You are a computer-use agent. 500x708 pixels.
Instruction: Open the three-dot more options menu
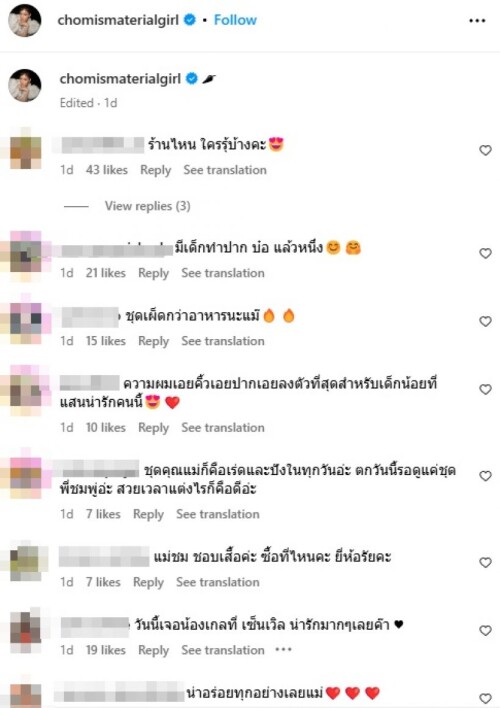pyautogui.click(x=477, y=21)
